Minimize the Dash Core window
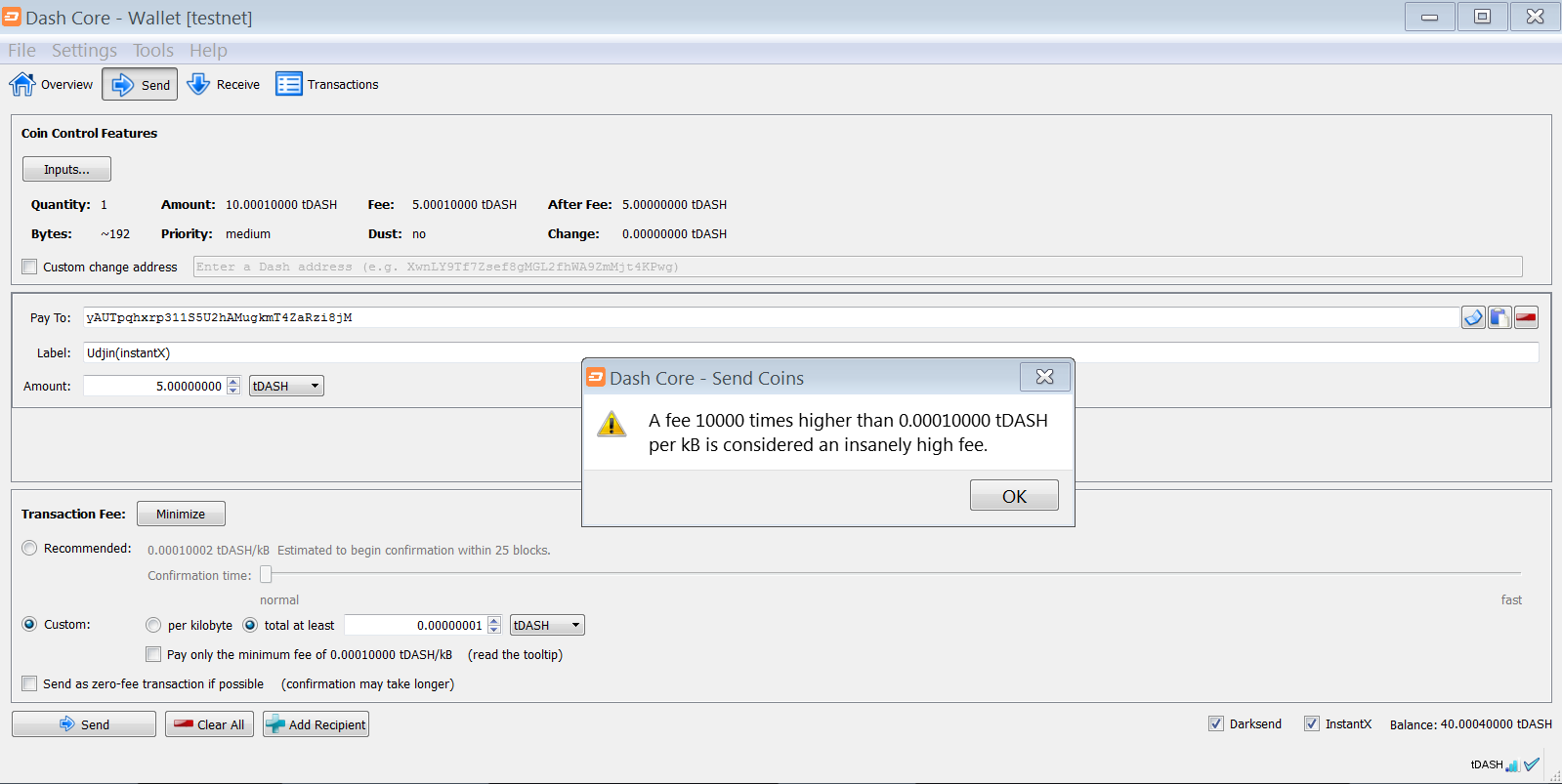This screenshot has width=1562, height=784. pyautogui.click(x=1430, y=17)
